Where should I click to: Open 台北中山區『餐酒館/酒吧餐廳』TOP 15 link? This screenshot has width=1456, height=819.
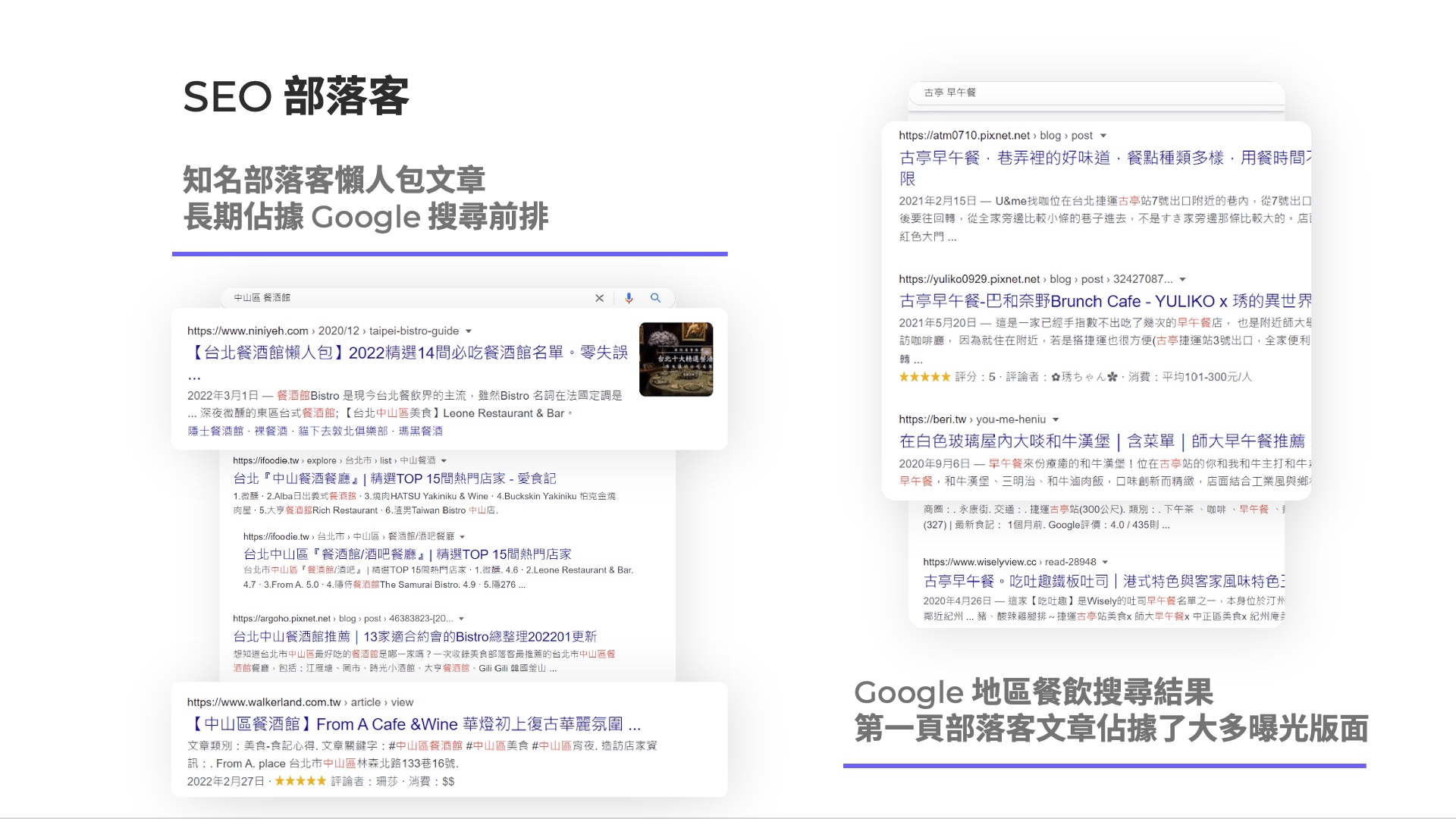(x=407, y=554)
